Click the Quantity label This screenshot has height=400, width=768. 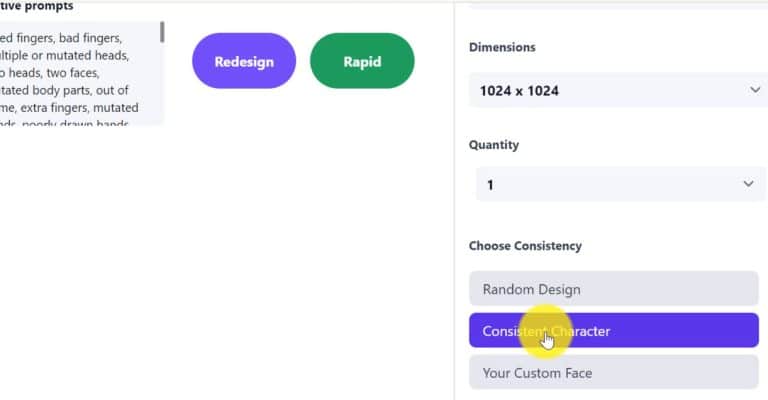494,145
